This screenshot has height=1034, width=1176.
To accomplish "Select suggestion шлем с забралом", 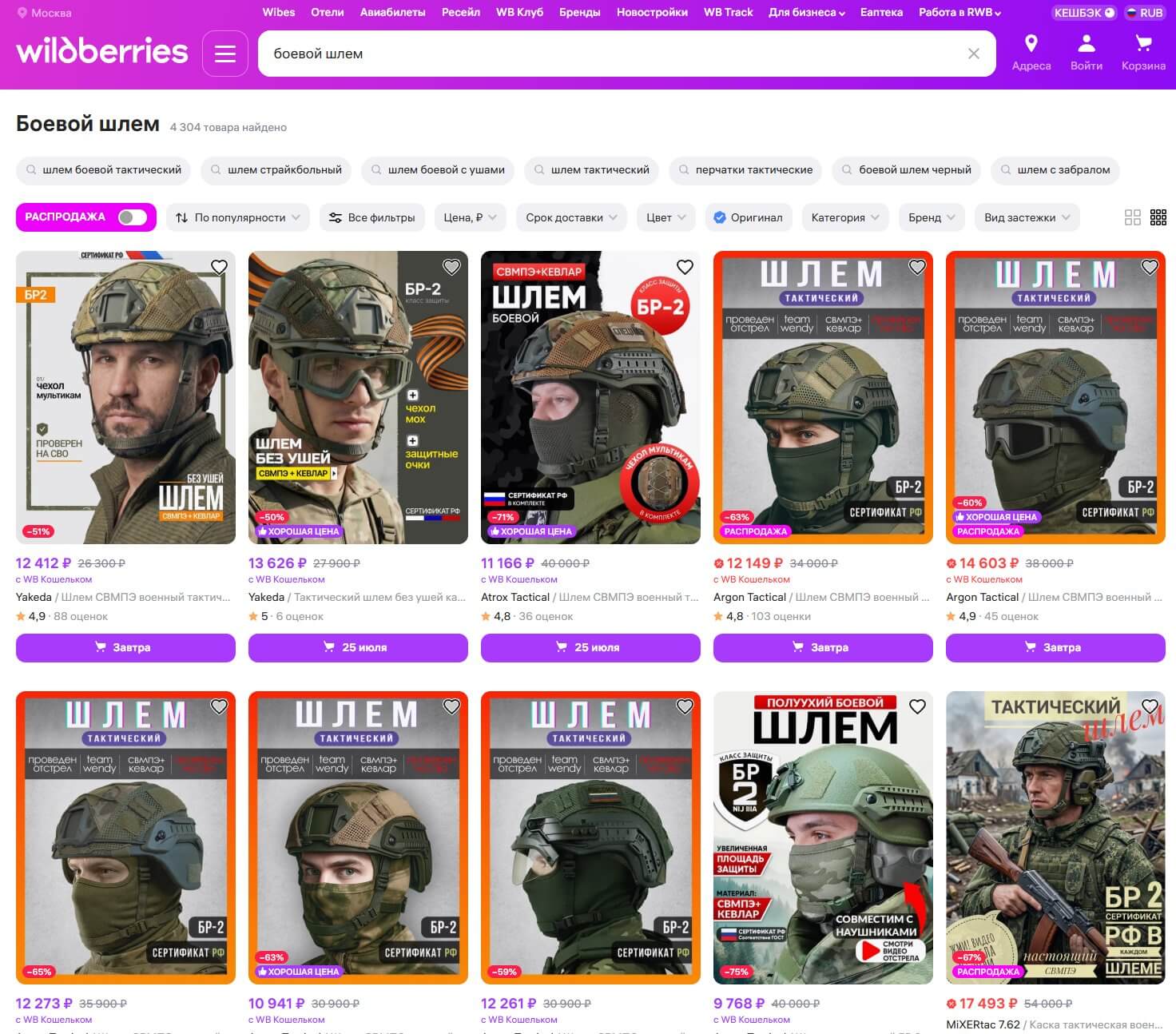I will 1055,169.
